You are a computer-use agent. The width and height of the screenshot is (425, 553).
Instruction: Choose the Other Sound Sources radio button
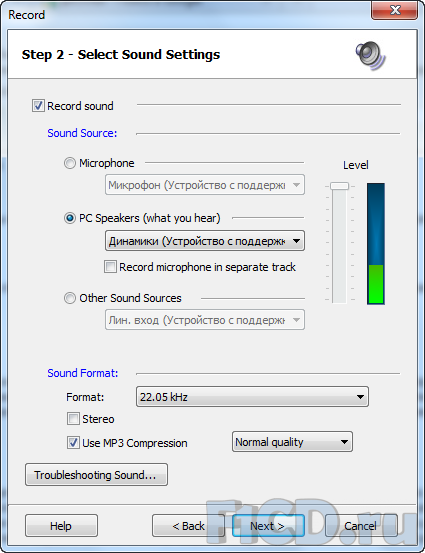point(69,298)
